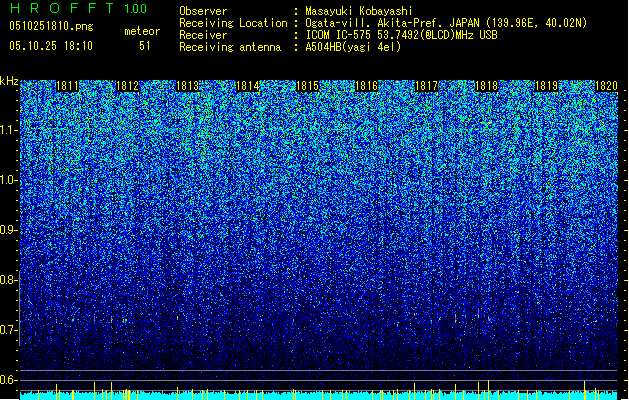Screen dimensions: 629x400
Task: Click the 0.9 frequency axis label
Action: click(x=8, y=230)
